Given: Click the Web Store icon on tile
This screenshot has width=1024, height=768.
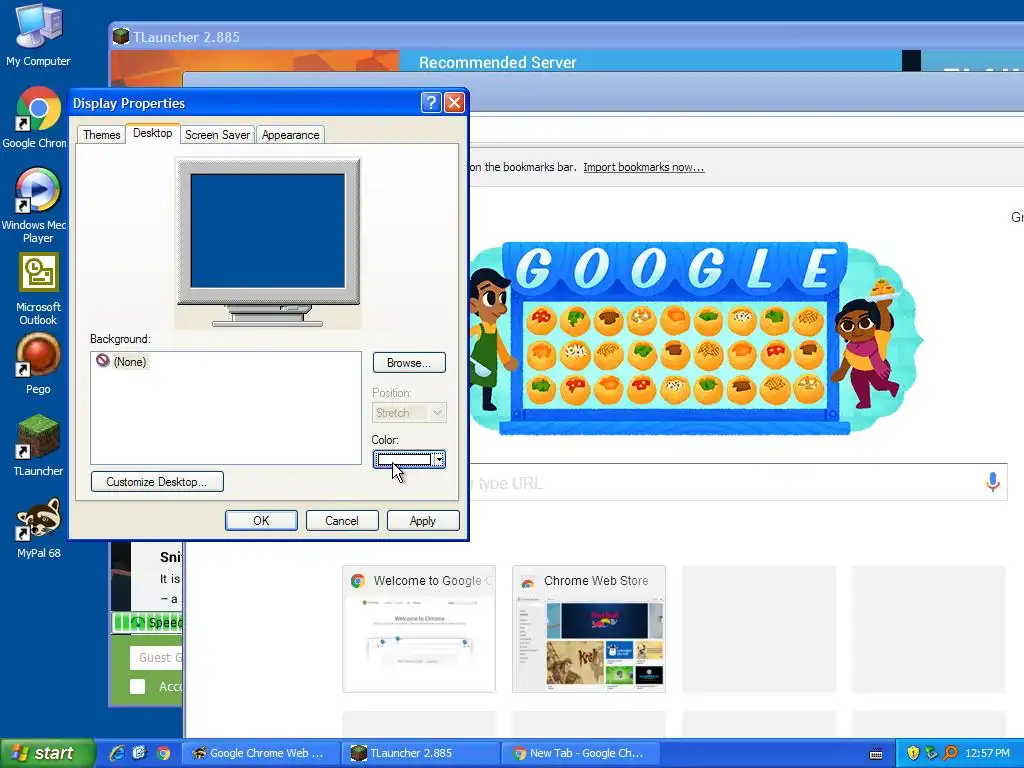Looking at the screenshot, I should pos(527,581).
